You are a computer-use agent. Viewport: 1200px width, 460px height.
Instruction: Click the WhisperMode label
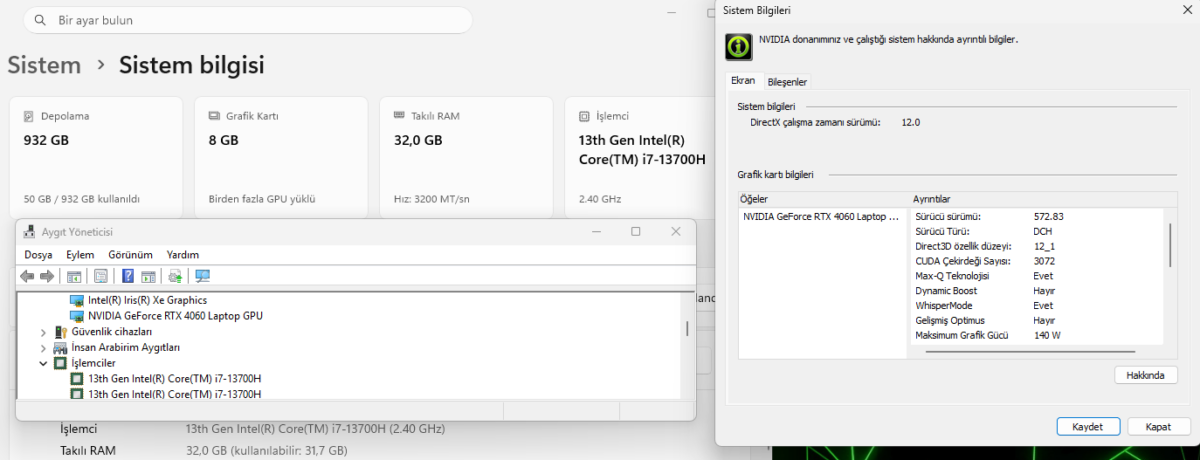click(943, 305)
